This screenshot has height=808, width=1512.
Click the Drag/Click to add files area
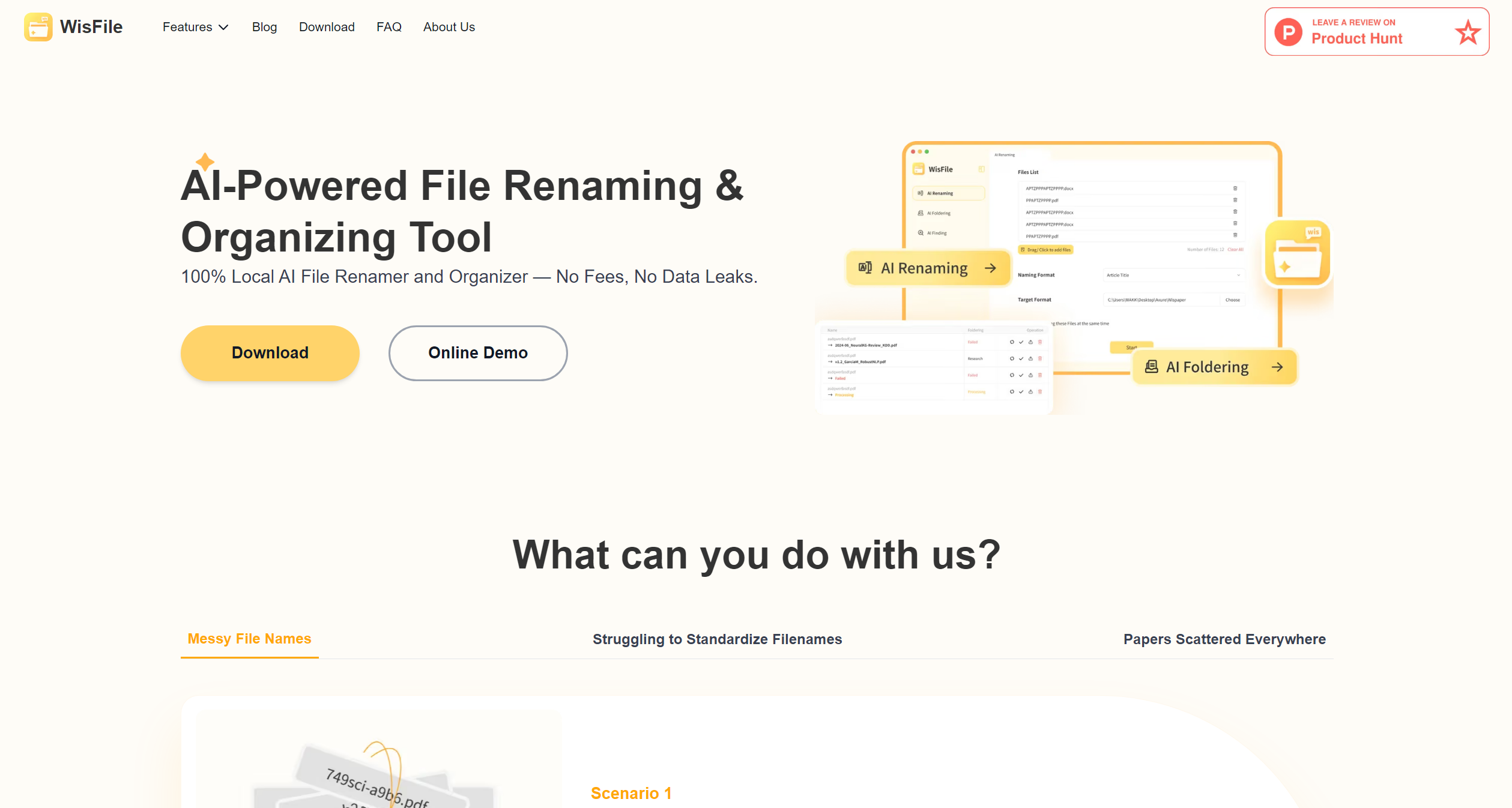click(x=1045, y=250)
